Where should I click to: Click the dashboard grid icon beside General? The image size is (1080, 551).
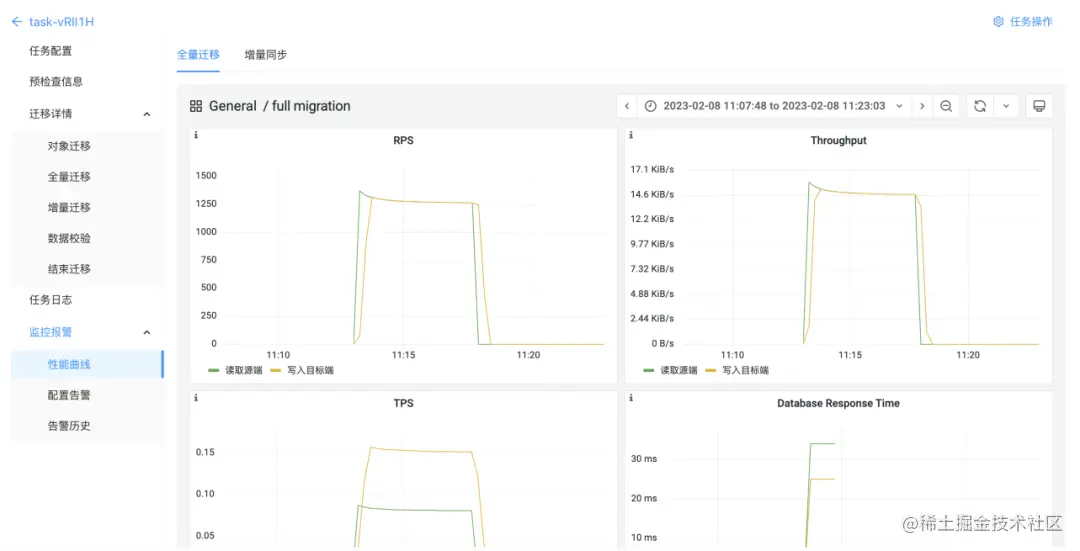pyautogui.click(x=196, y=106)
